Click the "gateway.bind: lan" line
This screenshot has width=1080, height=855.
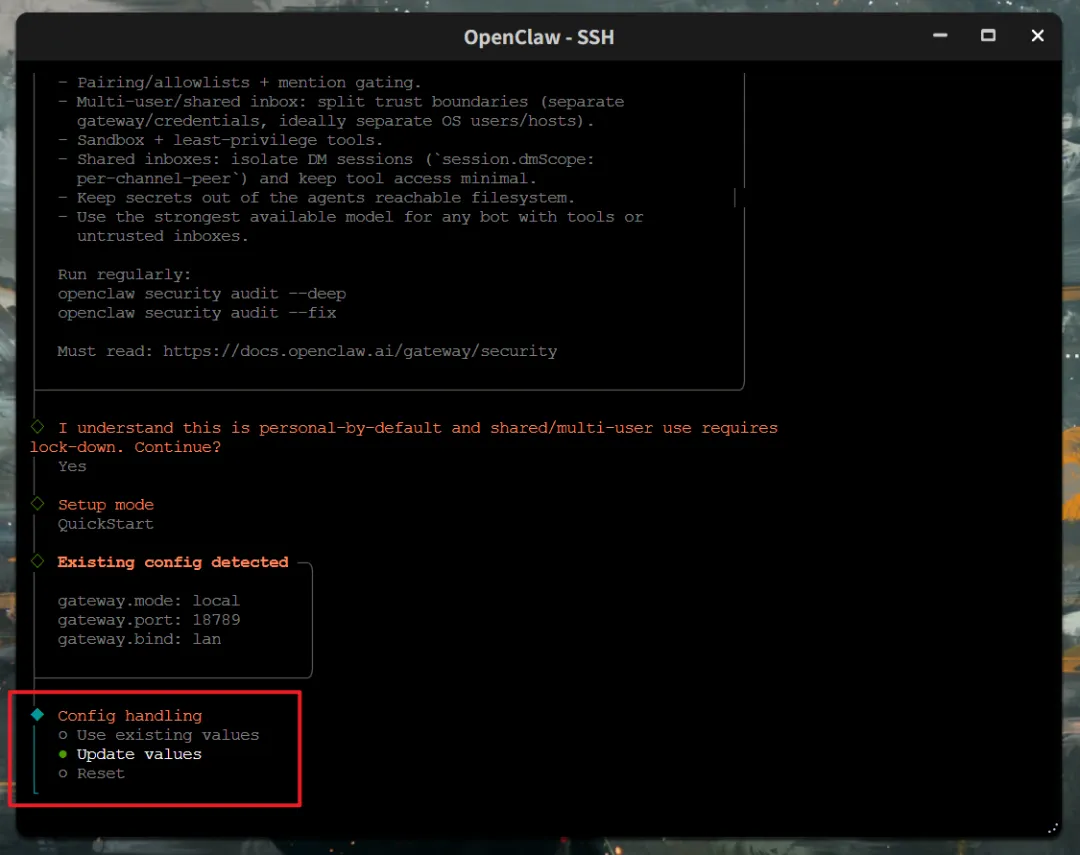(x=139, y=639)
